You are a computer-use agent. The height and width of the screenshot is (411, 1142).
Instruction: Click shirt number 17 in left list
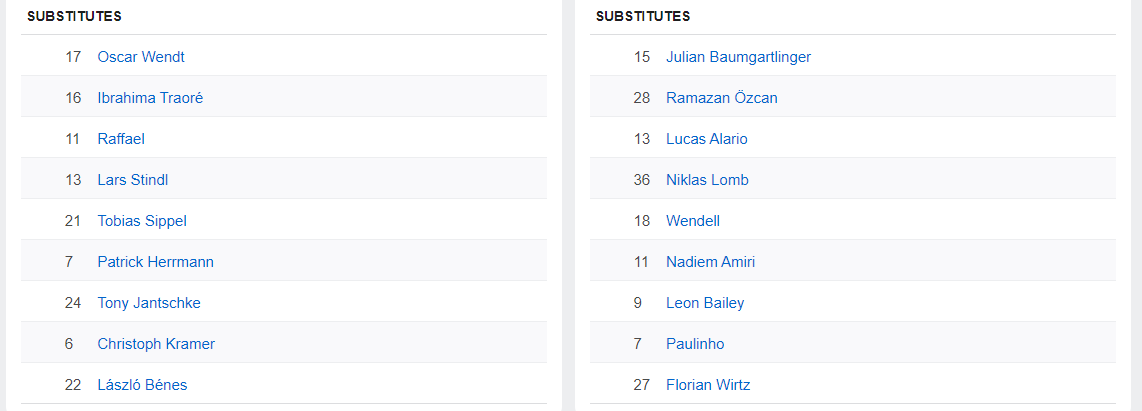click(73, 57)
